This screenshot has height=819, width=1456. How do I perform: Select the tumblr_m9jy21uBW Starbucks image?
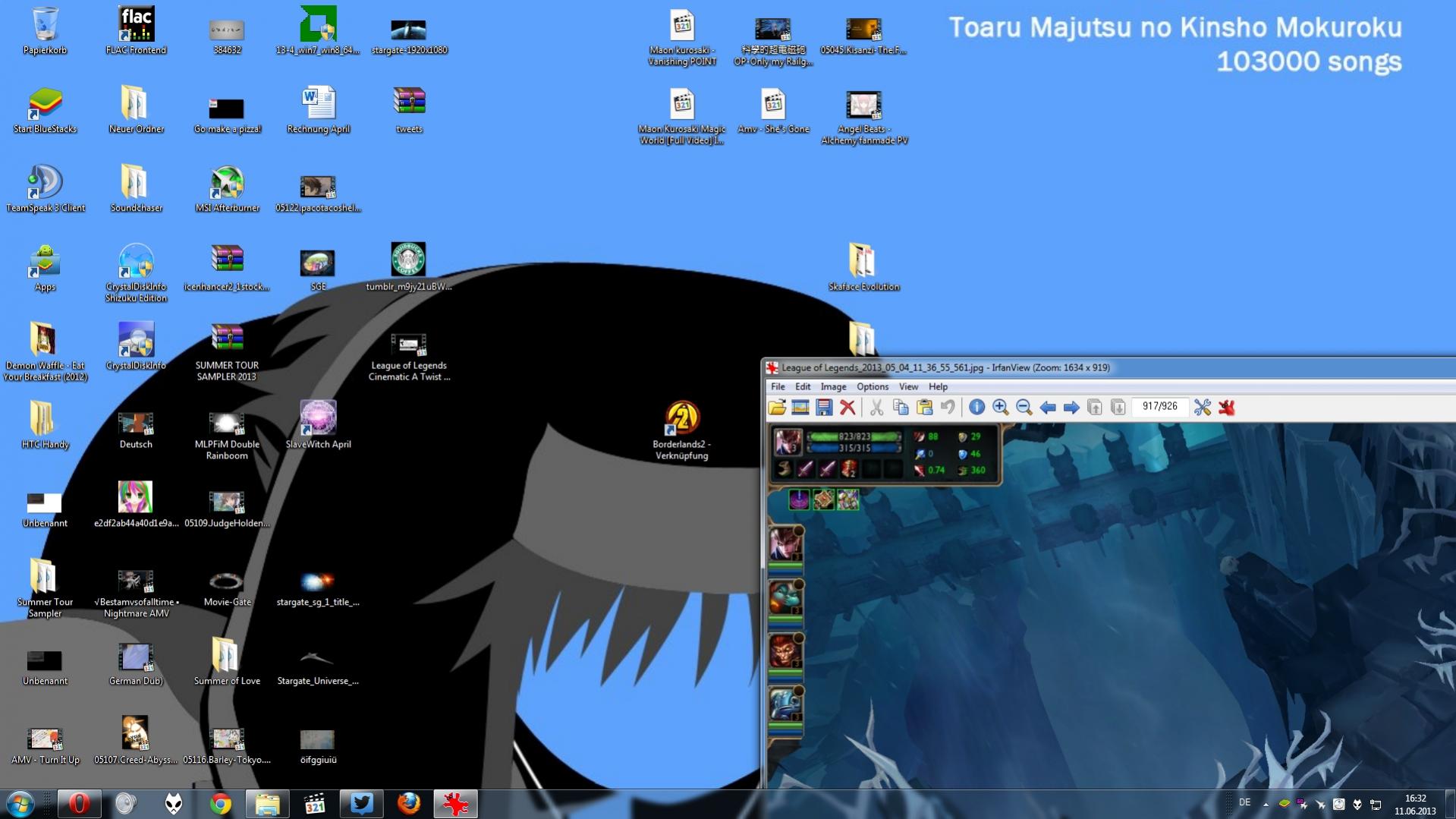click(x=409, y=267)
